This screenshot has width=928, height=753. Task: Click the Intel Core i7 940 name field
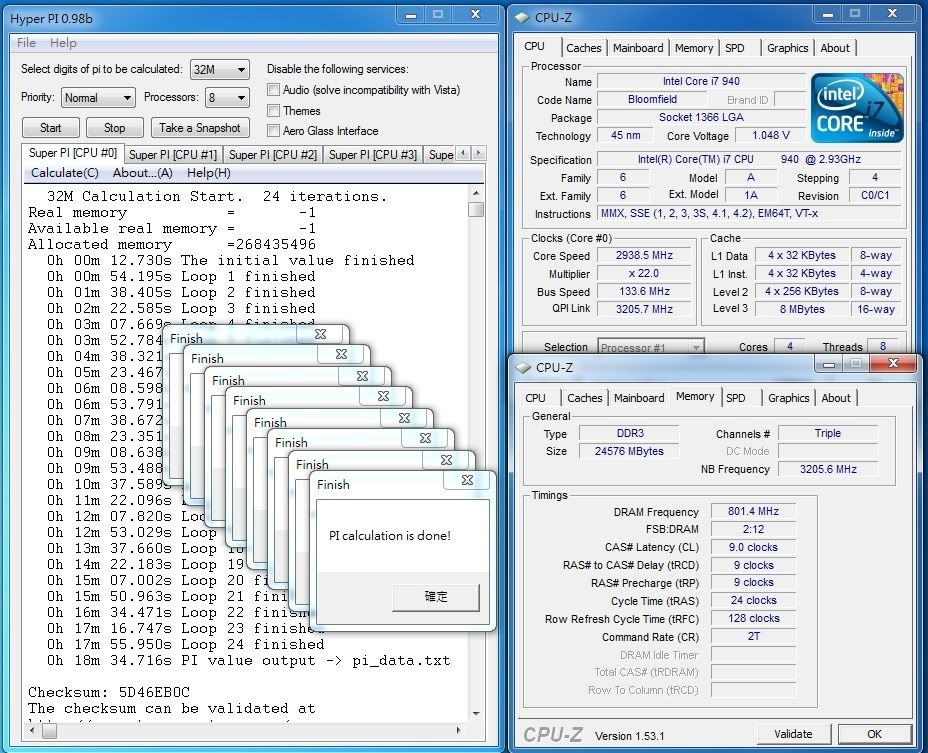coord(701,81)
